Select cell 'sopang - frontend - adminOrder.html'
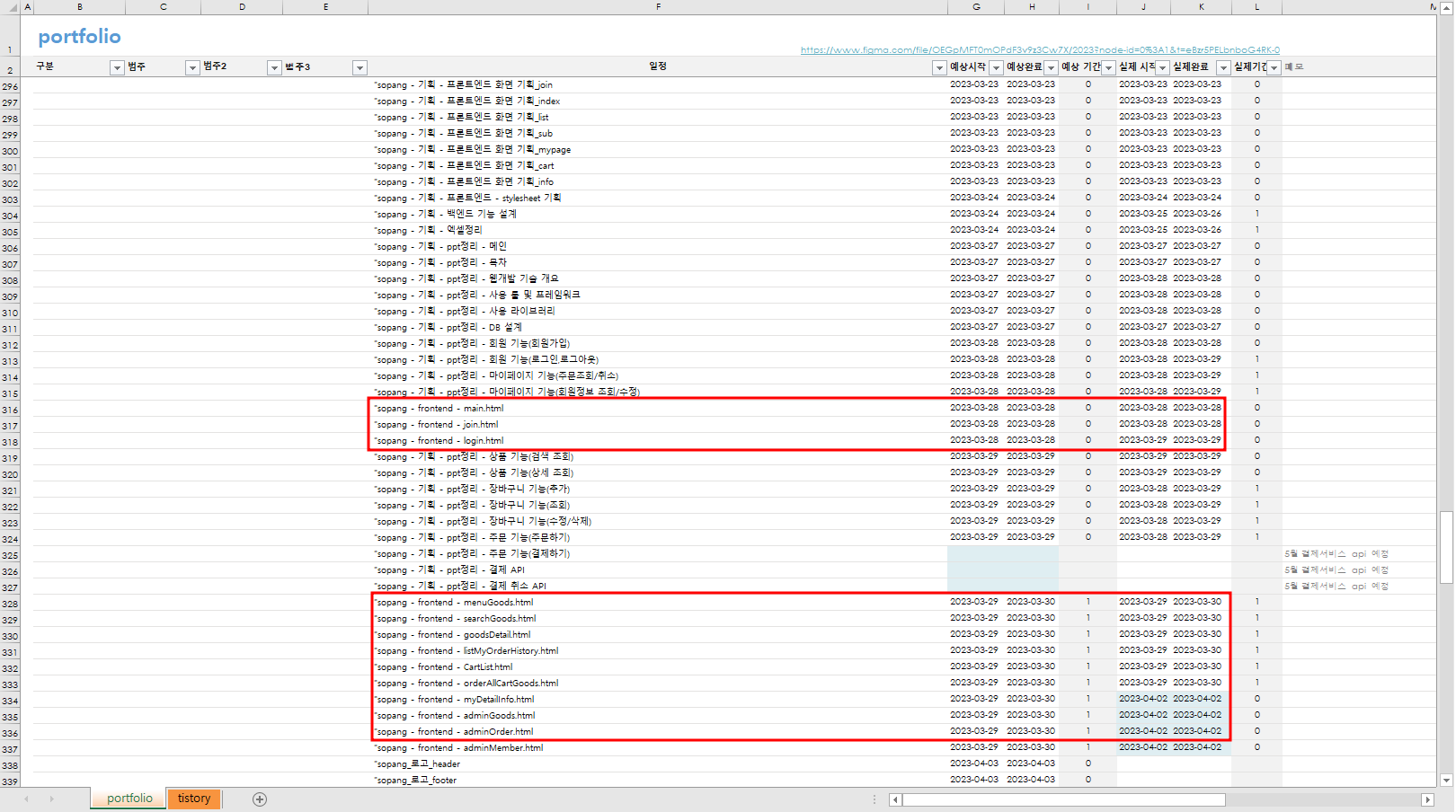The width and height of the screenshot is (1456, 812). (x=658, y=732)
